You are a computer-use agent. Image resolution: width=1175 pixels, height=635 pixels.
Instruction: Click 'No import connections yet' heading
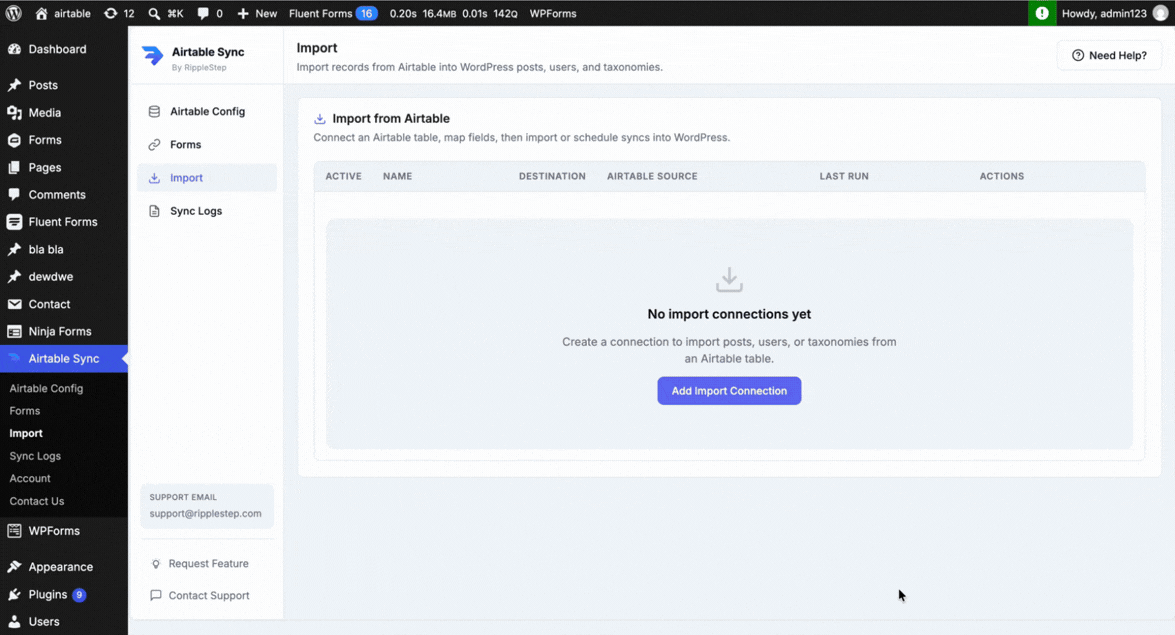click(729, 314)
